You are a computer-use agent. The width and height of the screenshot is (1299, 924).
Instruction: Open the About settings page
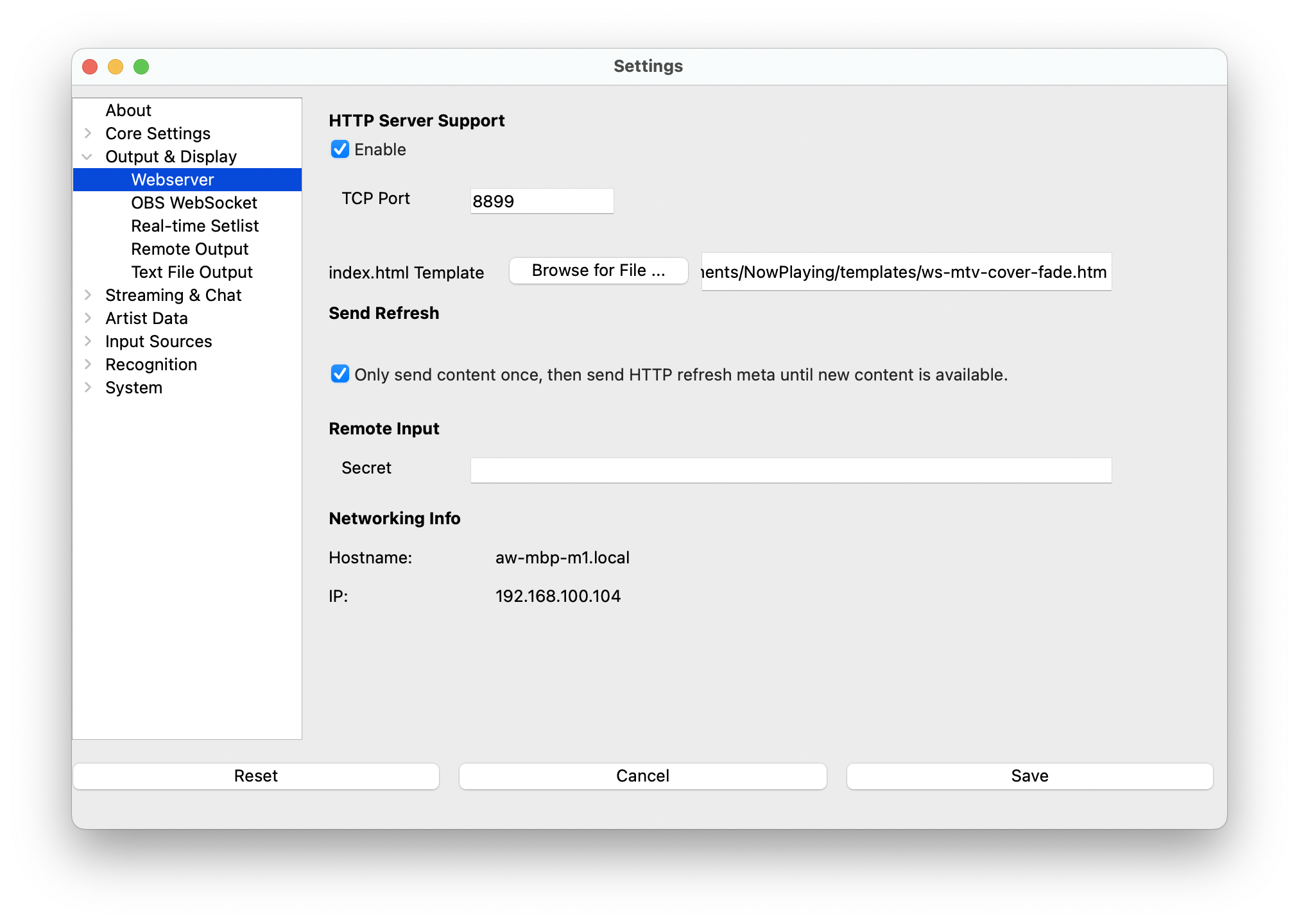point(128,110)
